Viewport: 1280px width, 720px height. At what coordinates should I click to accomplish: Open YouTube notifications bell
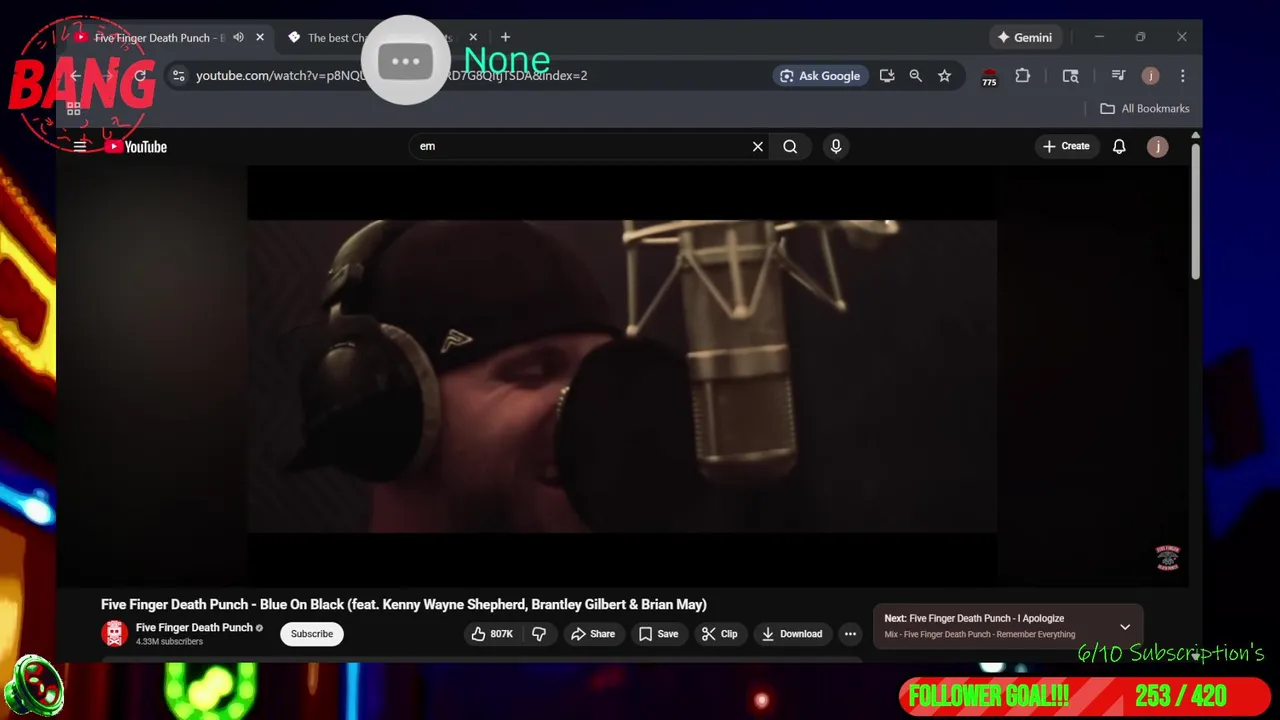(1119, 146)
